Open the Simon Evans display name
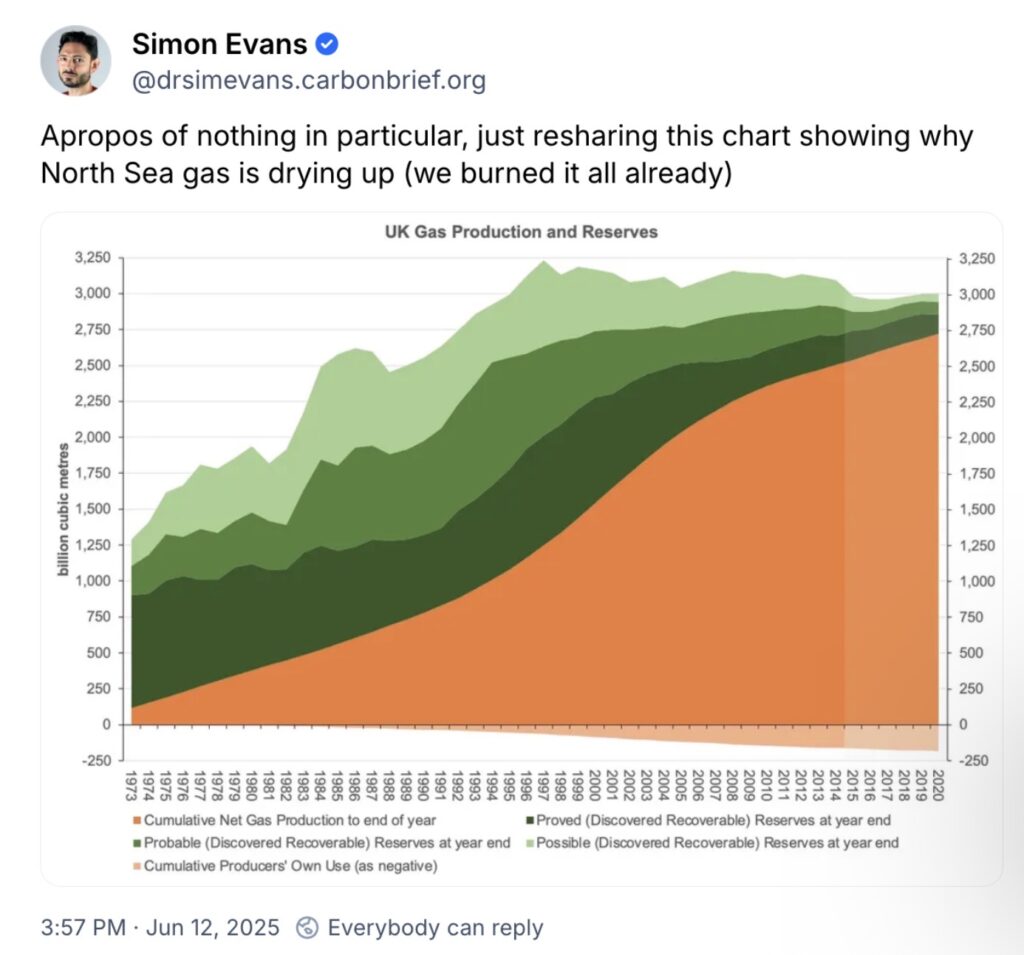1024x955 pixels. pos(220,44)
